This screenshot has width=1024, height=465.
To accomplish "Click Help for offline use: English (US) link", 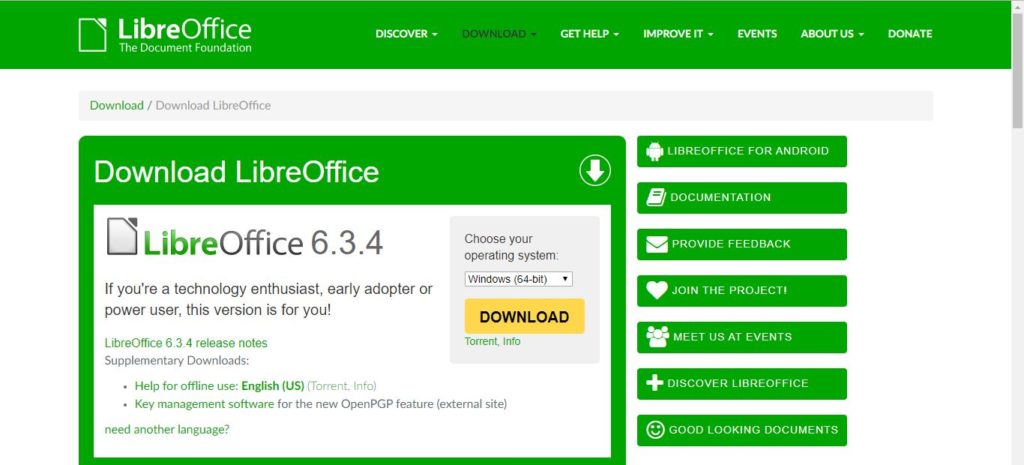I will 219,386.
